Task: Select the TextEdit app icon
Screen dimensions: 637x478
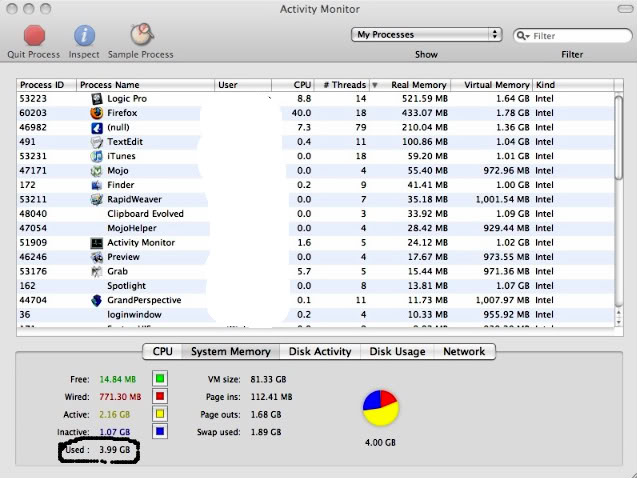Action: (97, 142)
